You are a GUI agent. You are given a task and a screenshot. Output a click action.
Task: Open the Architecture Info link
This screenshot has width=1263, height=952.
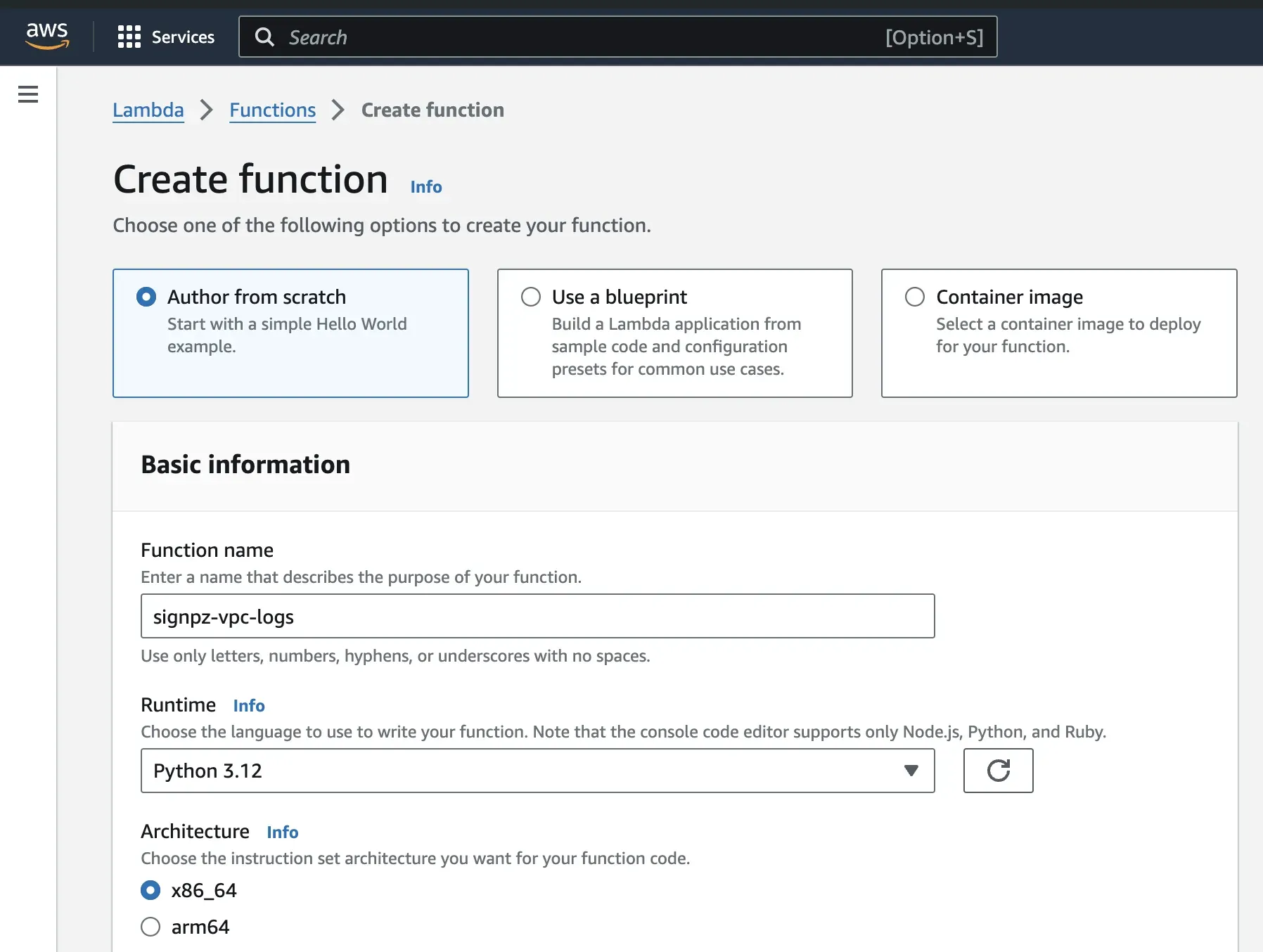coord(283,832)
